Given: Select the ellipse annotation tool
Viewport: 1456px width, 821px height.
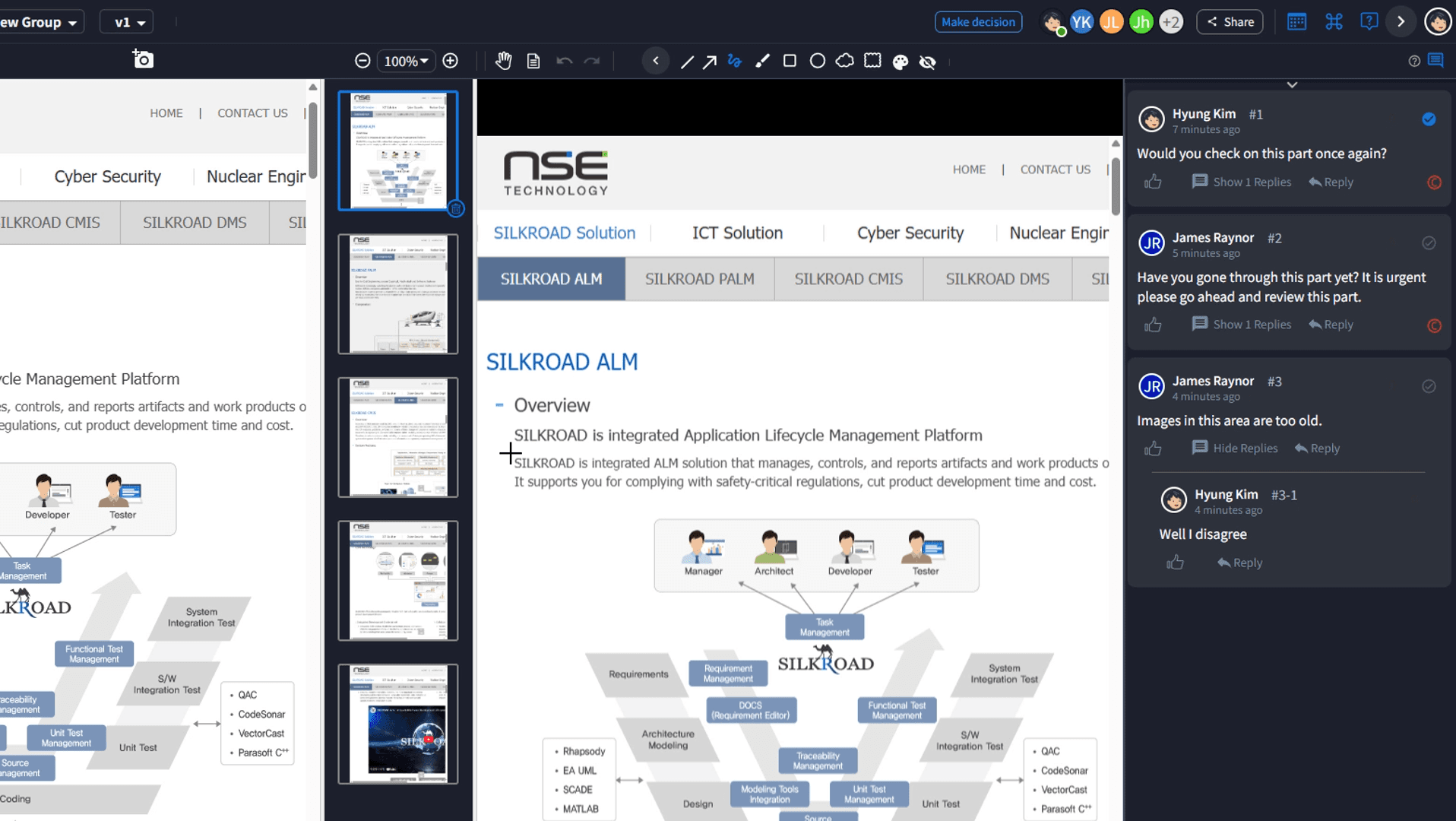Looking at the screenshot, I should [x=818, y=60].
